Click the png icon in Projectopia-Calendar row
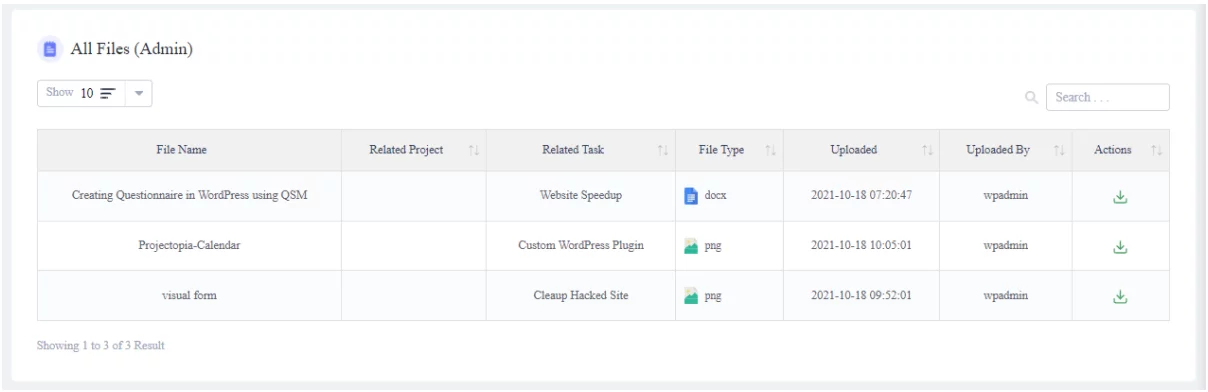This screenshot has width=1208, height=392. coord(690,246)
